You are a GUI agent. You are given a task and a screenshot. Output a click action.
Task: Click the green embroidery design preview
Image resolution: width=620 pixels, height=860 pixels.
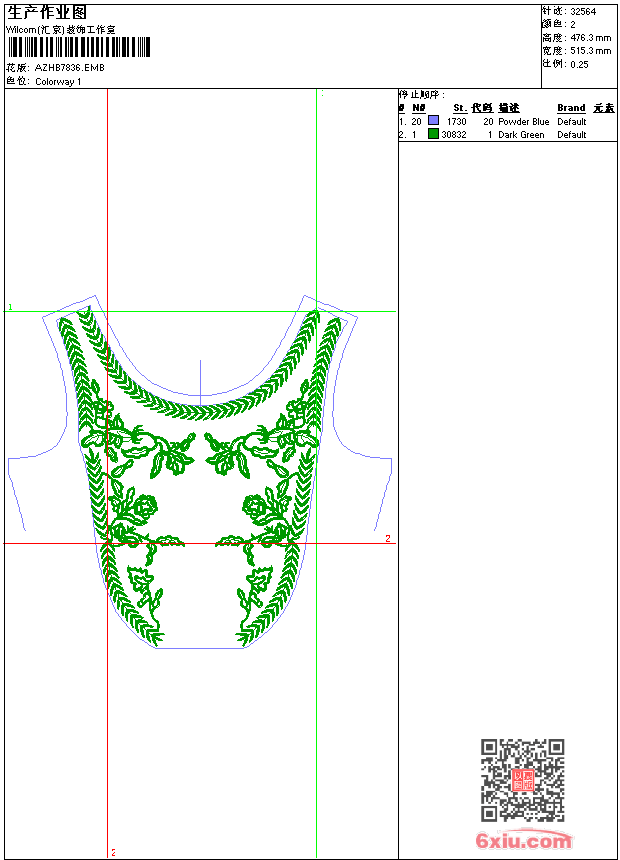pos(201,472)
